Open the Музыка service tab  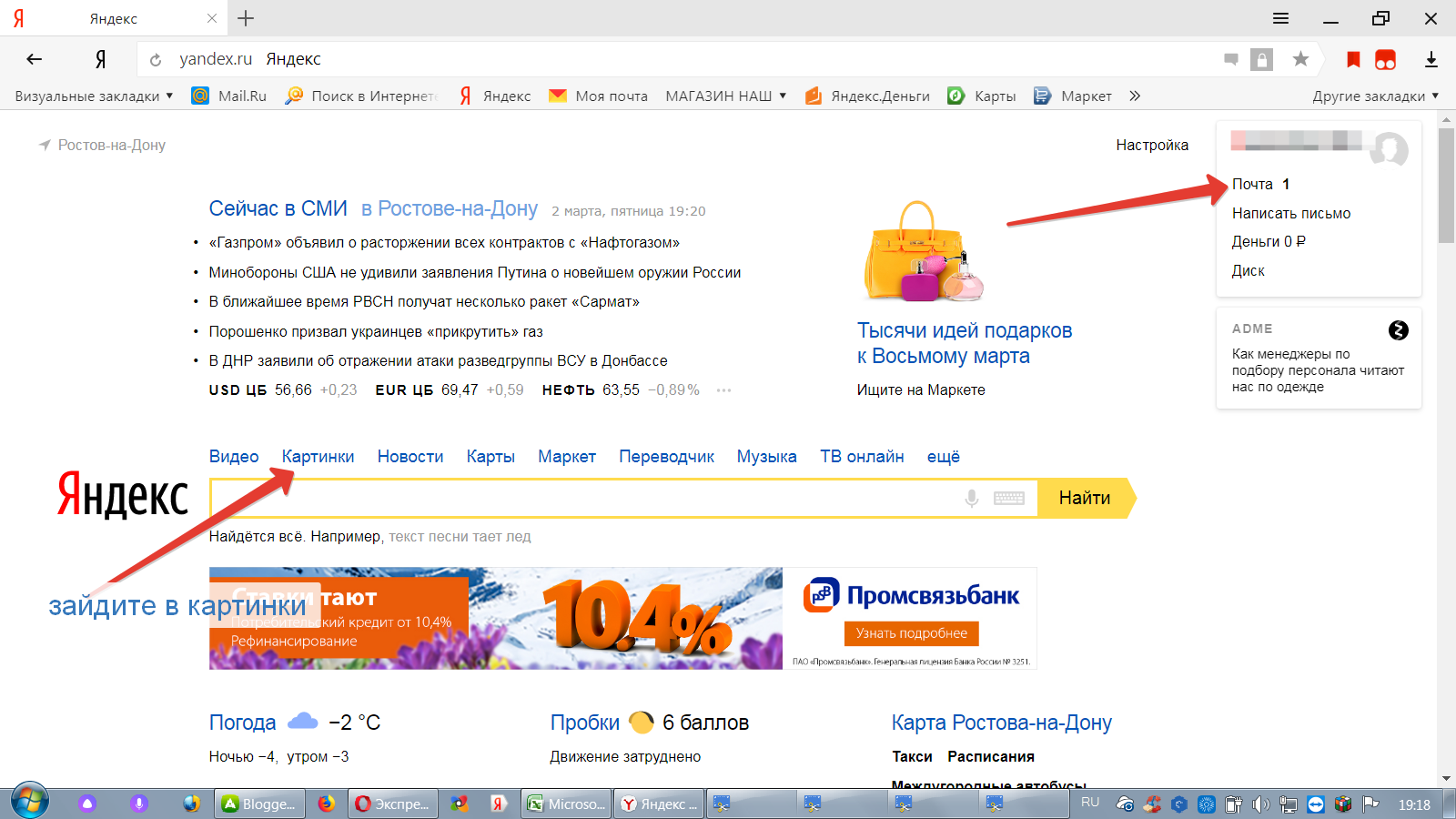pos(767,456)
